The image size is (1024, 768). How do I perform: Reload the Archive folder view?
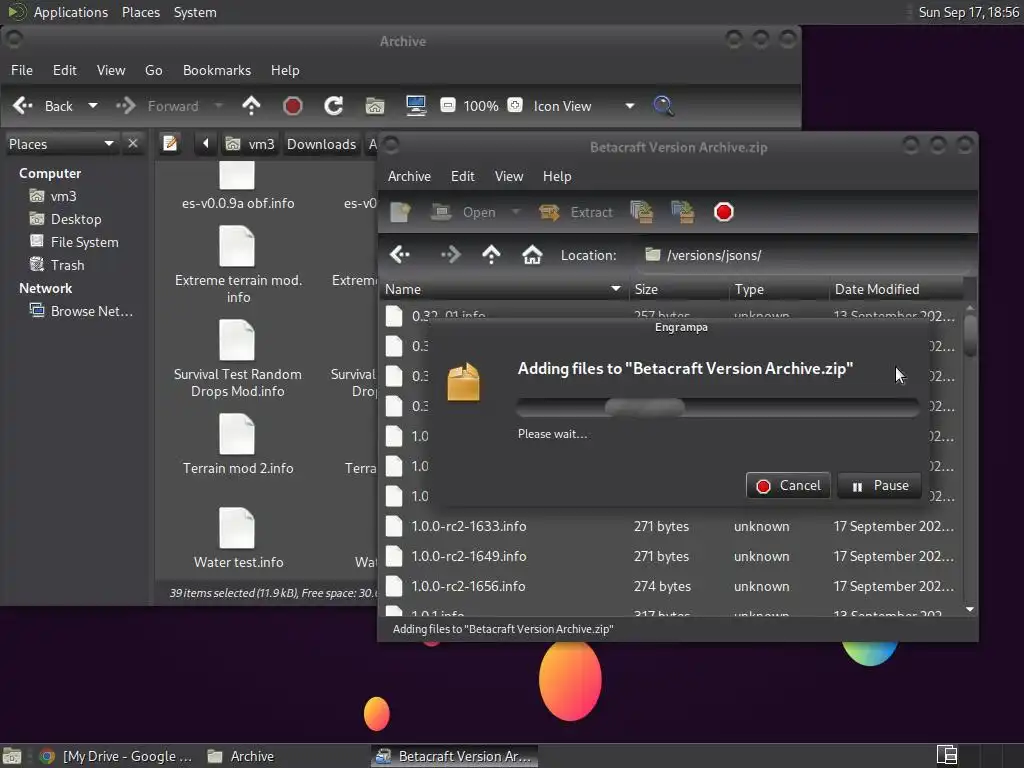pyautogui.click(x=334, y=106)
